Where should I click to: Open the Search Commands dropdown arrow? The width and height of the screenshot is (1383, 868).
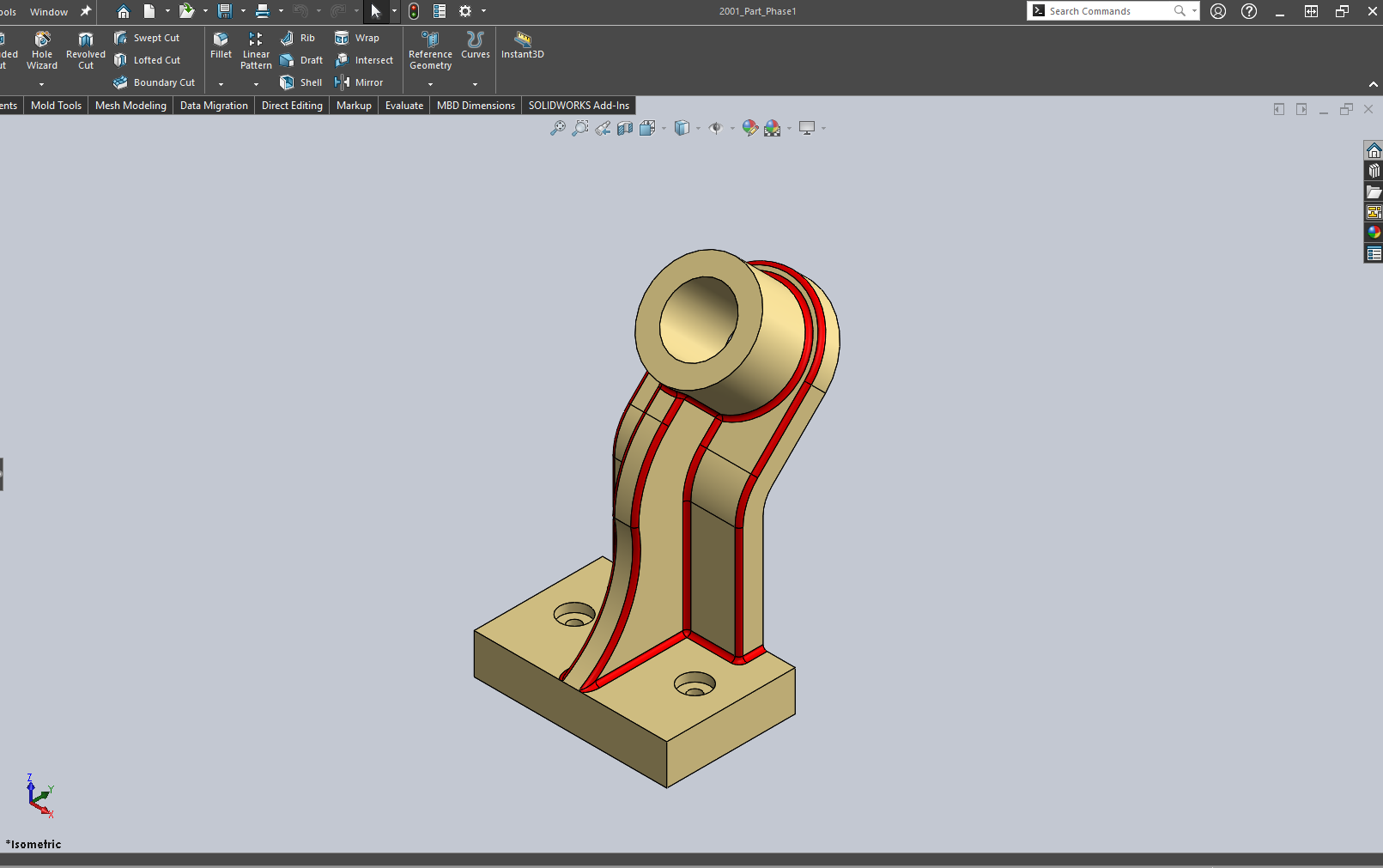[1194, 11]
